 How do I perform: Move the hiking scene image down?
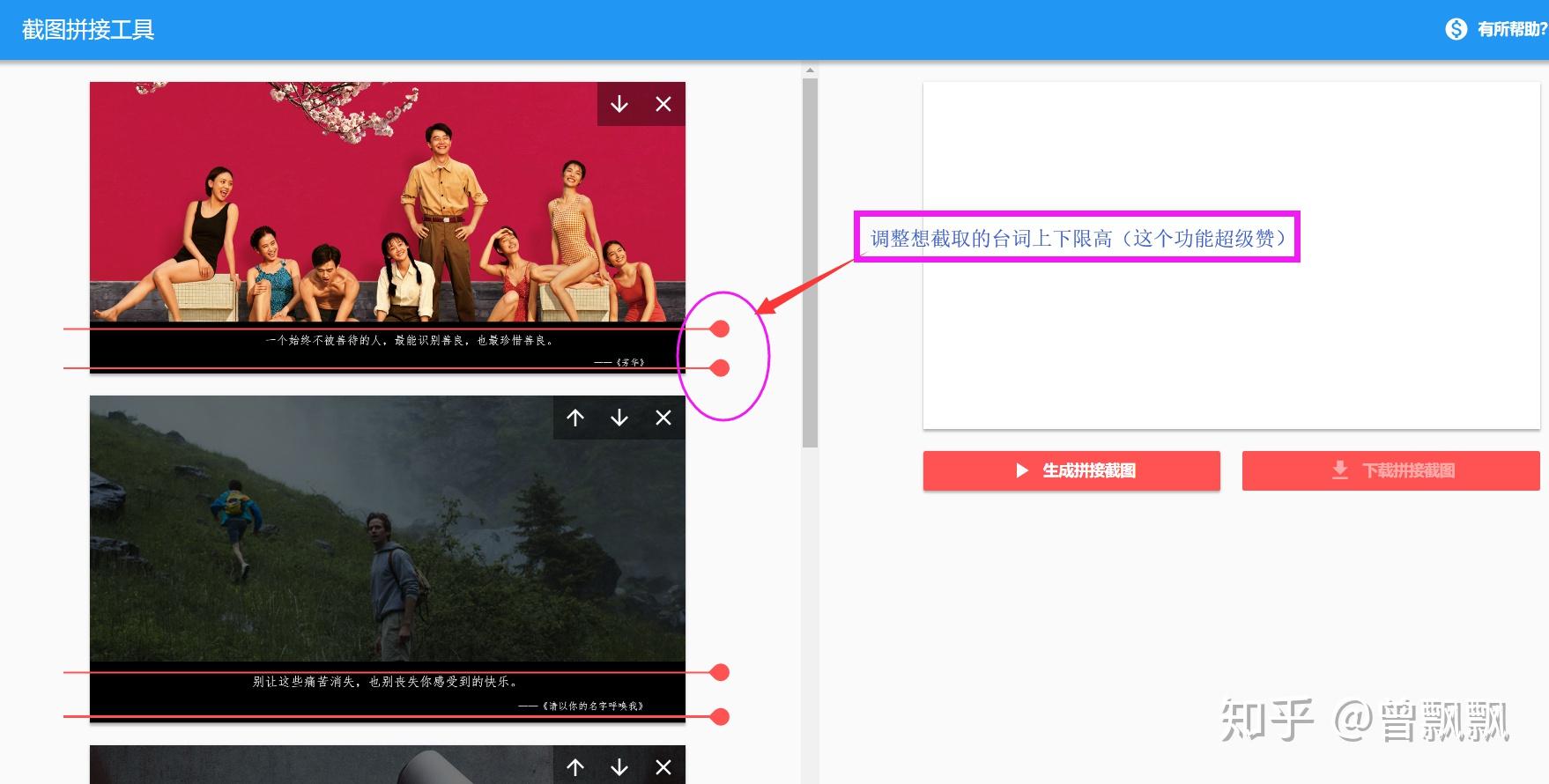[x=619, y=418]
